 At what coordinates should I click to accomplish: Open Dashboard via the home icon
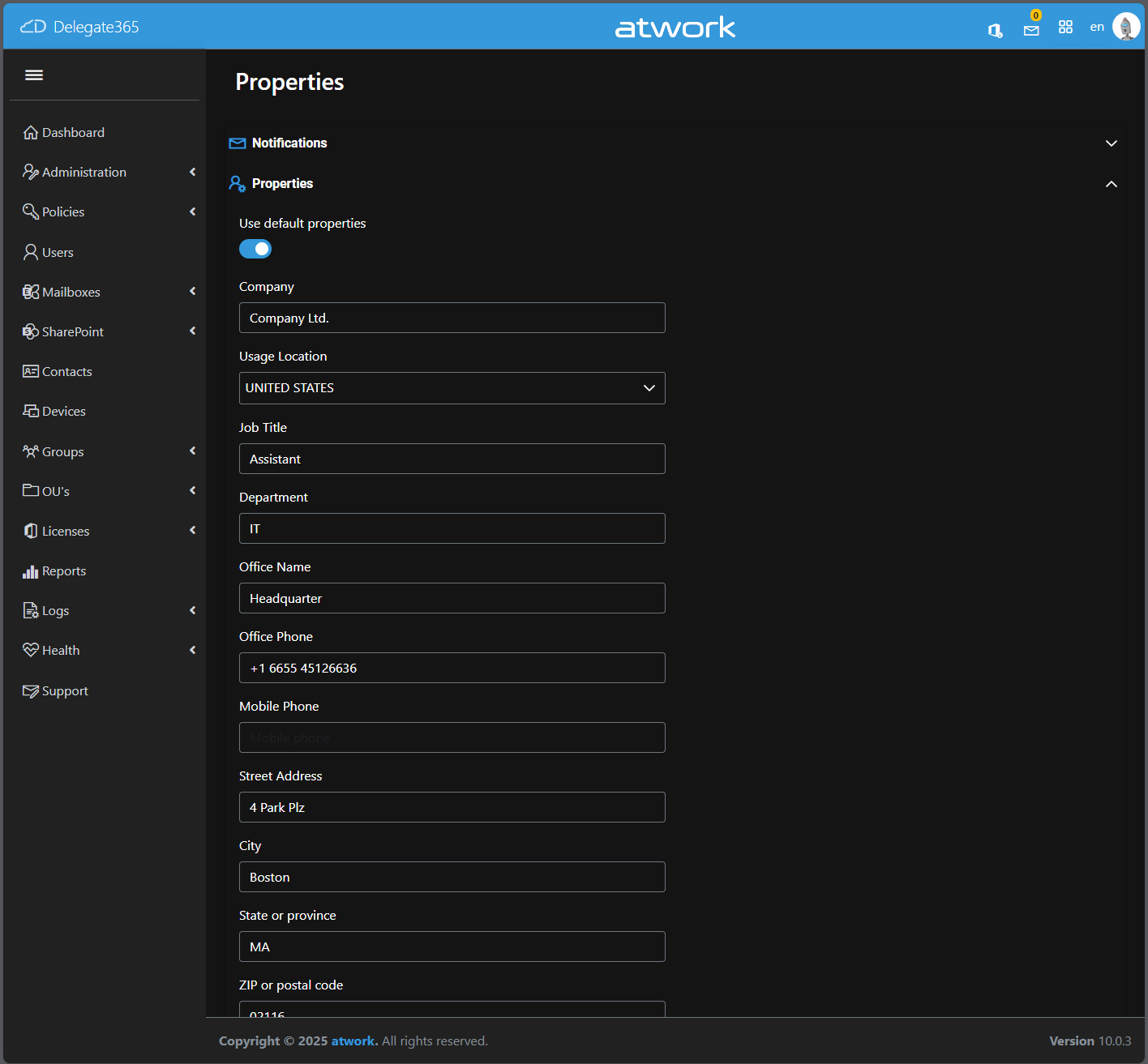(x=31, y=132)
